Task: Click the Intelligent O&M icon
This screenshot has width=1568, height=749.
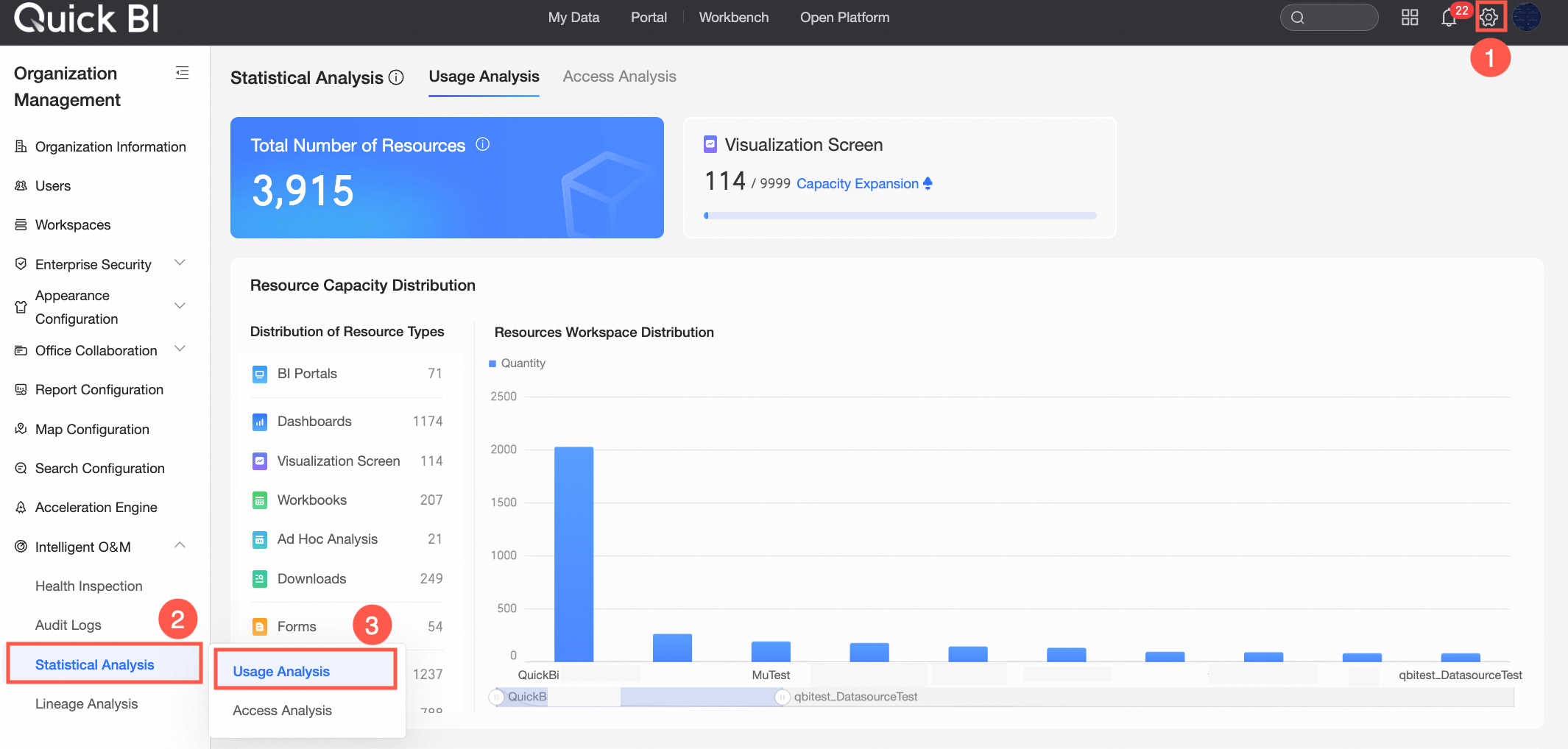Action: click(x=21, y=546)
